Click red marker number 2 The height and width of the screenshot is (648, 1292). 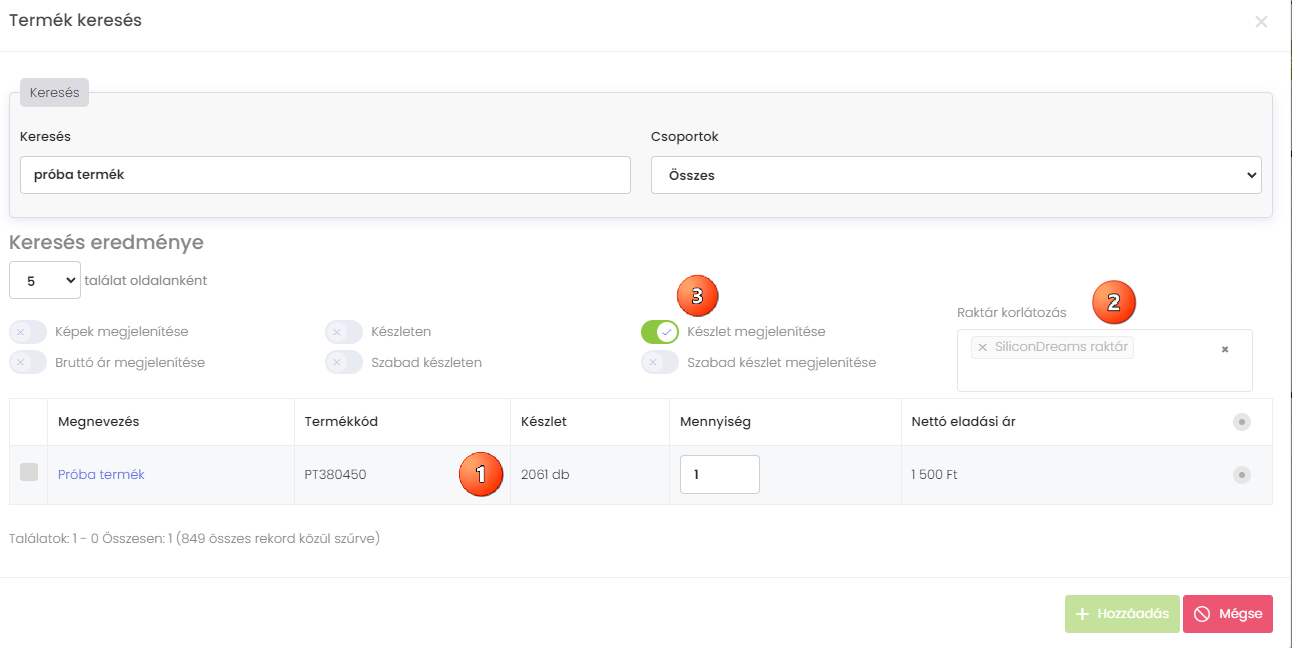coord(1113,301)
